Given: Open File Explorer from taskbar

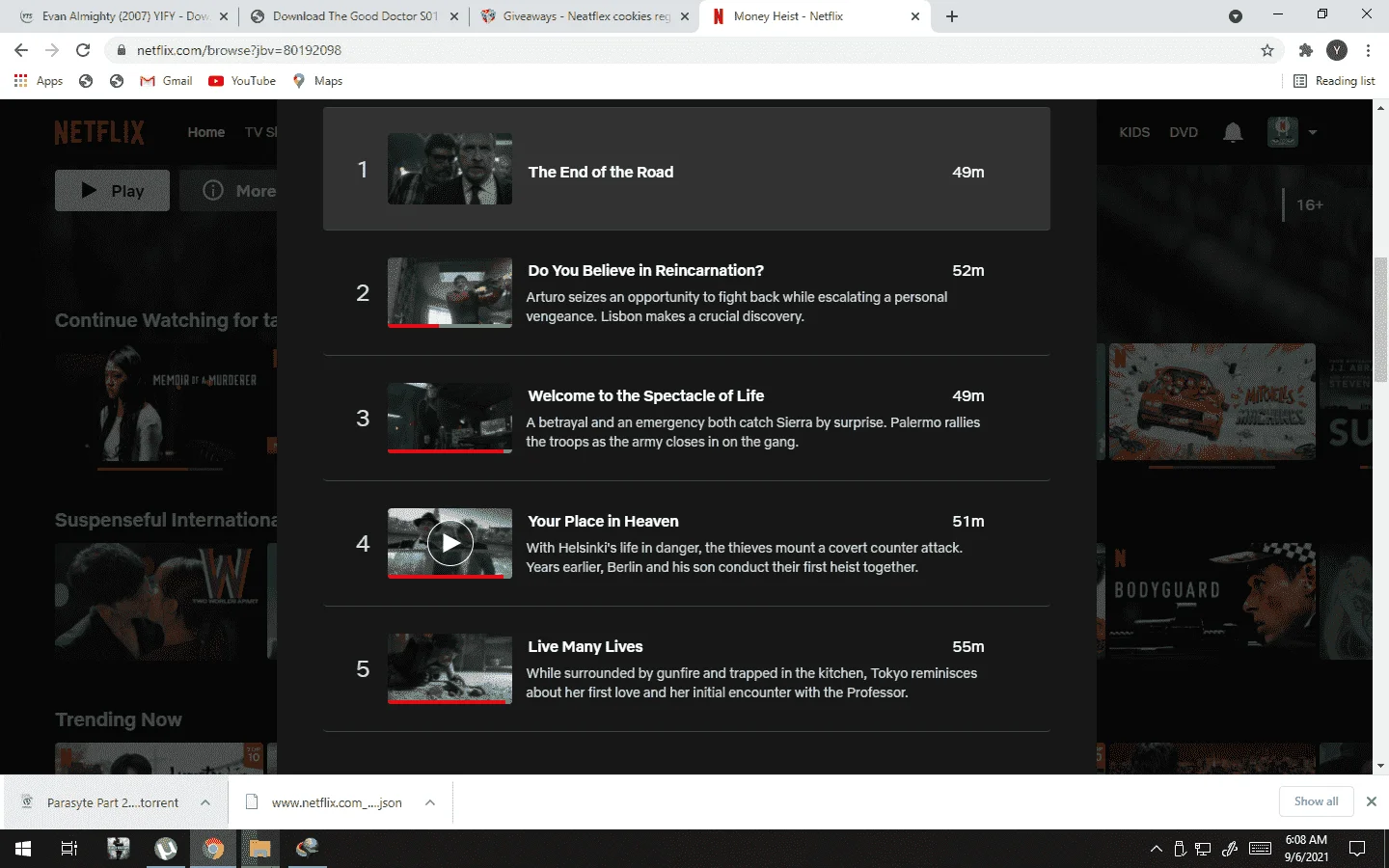Looking at the screenshot, I should click(x=260, y=849).
